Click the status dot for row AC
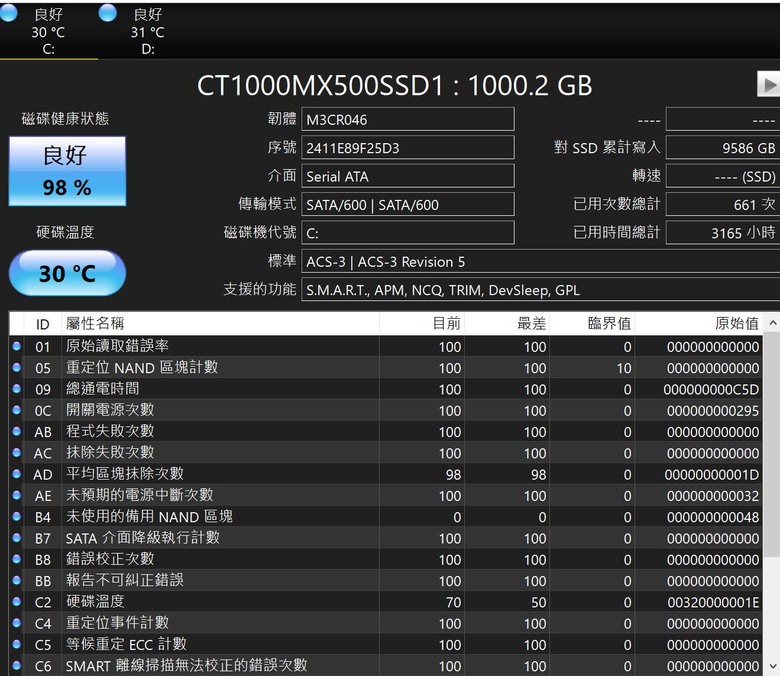Viewport: 780px width, 676px height. (16, 453)
